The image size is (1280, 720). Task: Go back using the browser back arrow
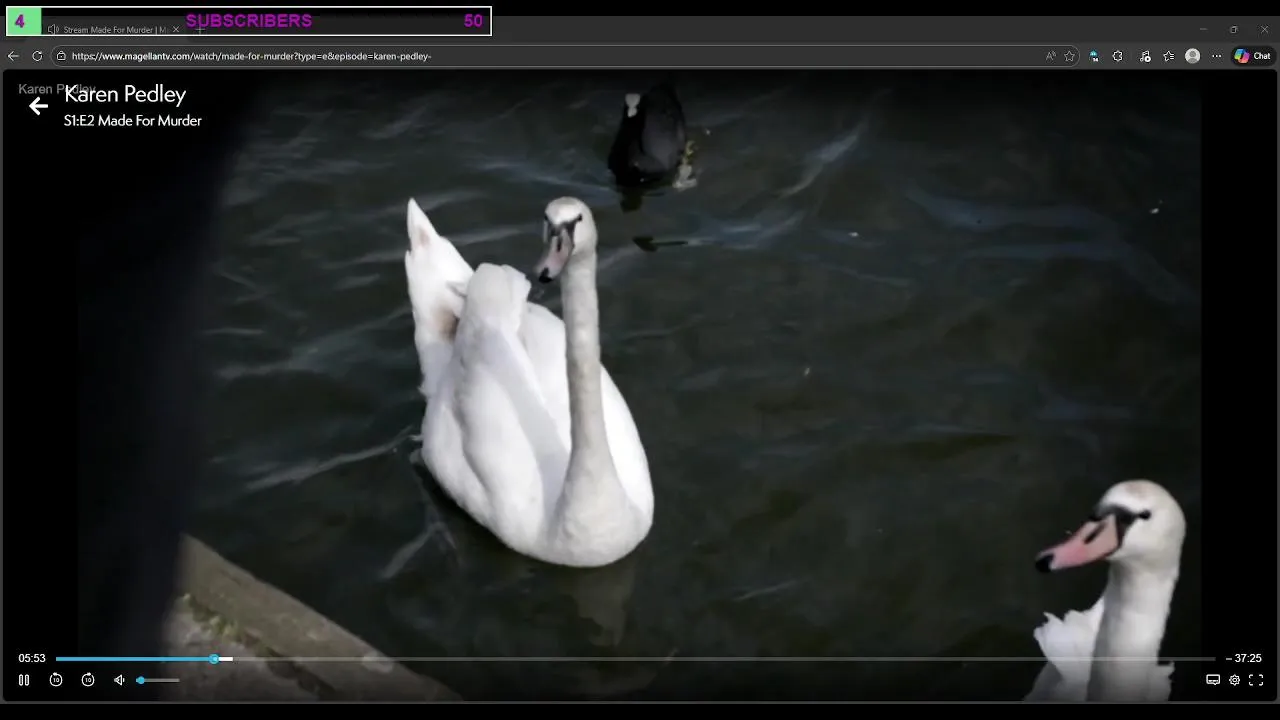(13, 56)
